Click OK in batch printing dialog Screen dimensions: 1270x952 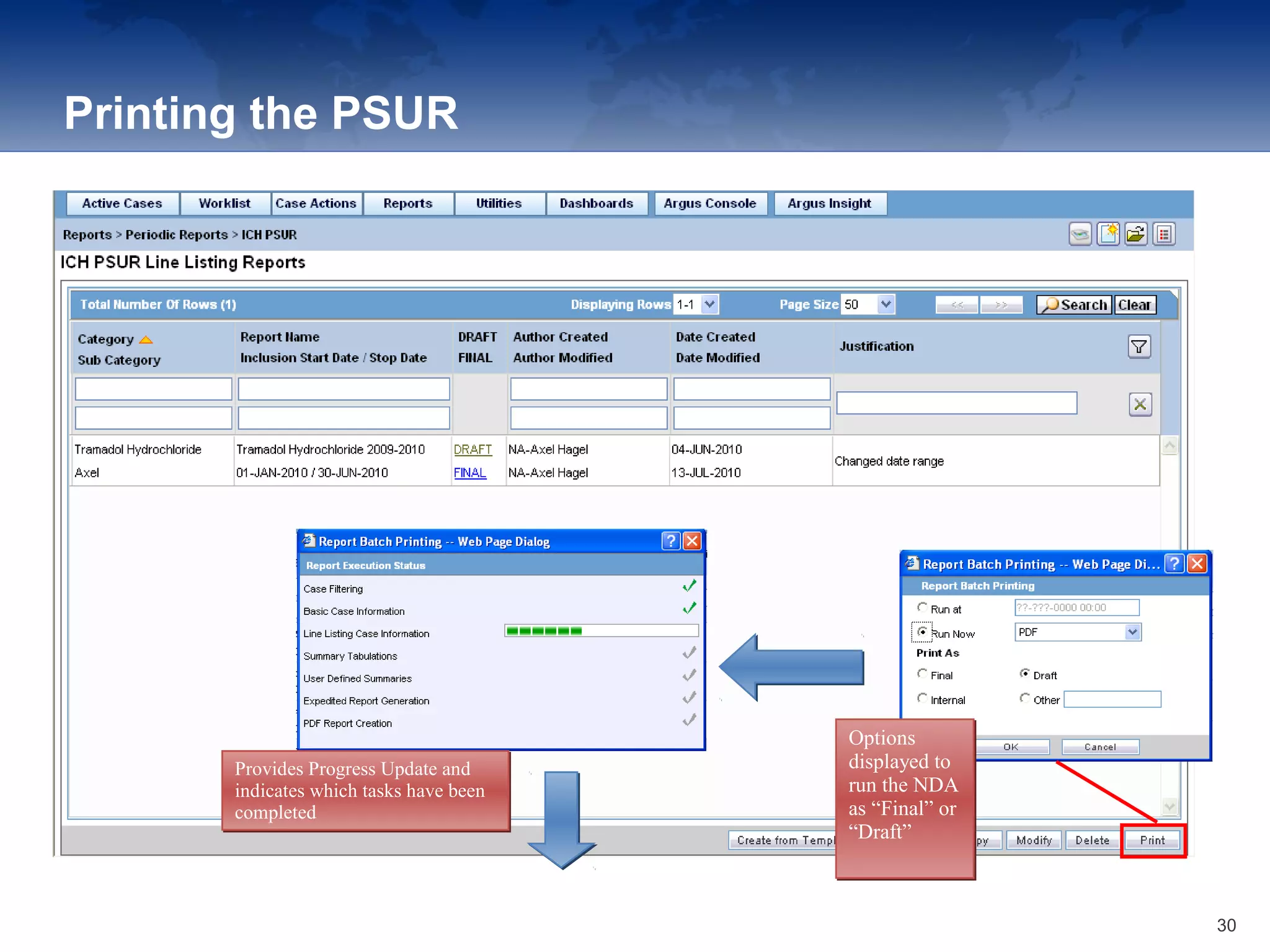click(x=1011, y=747)
